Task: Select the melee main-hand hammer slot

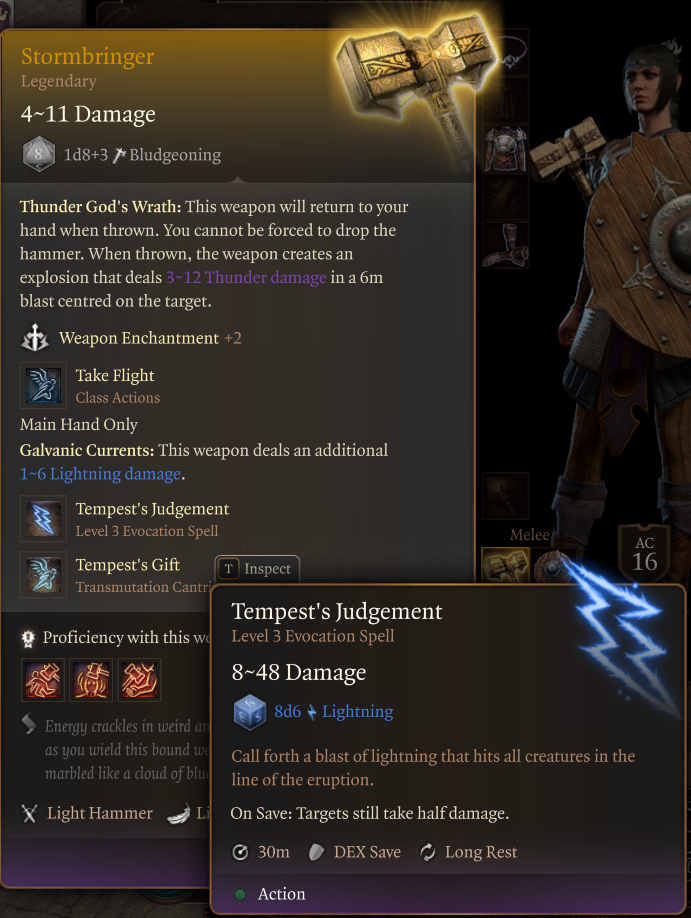Action: [x=505, y=565]
